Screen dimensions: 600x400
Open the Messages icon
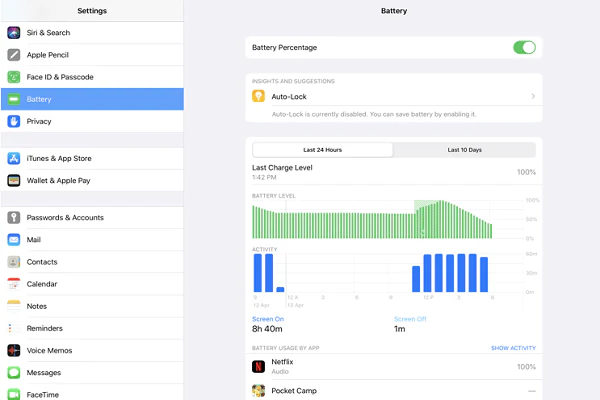14,372
